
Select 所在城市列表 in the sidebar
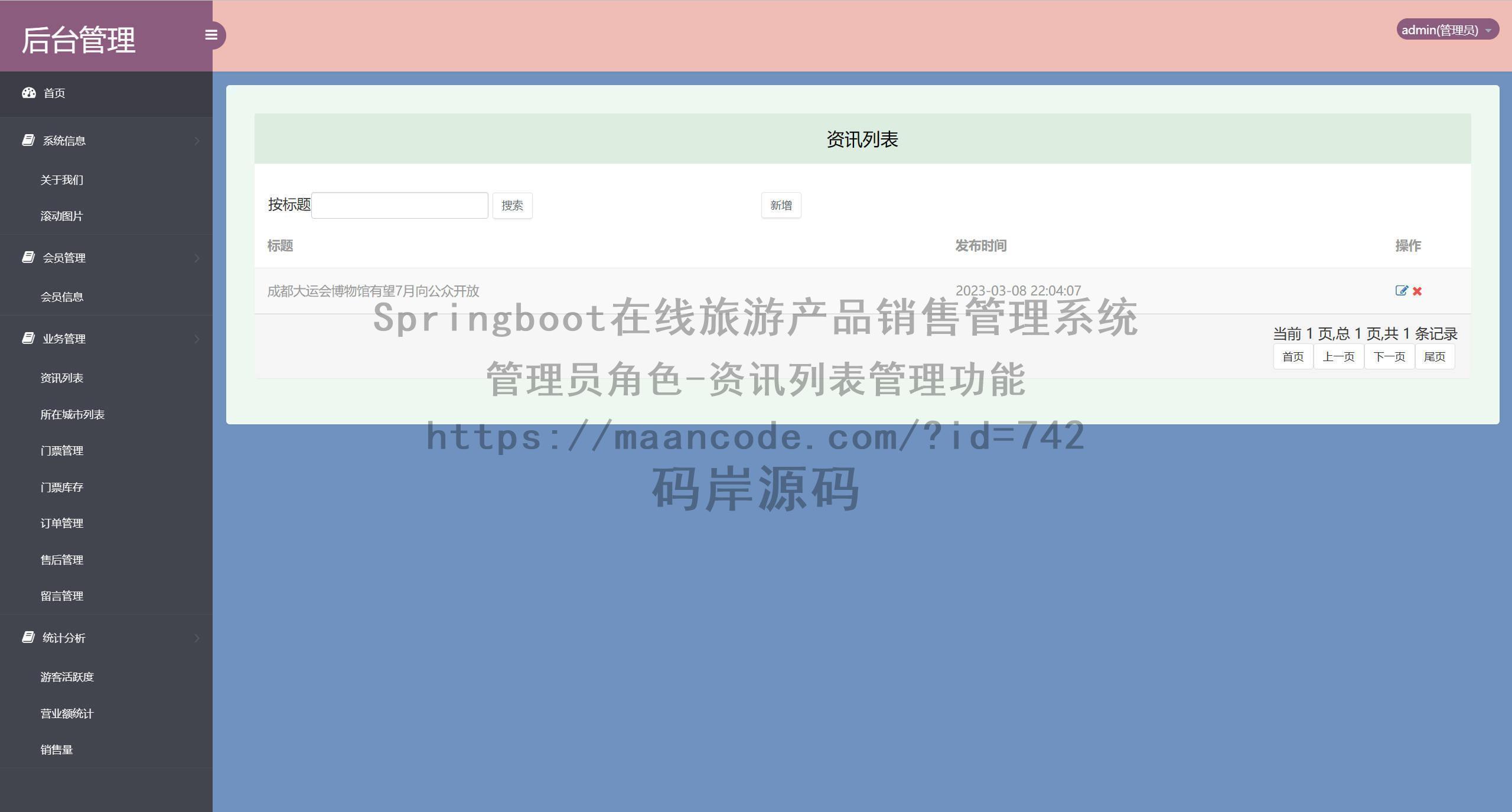(72, 414)
